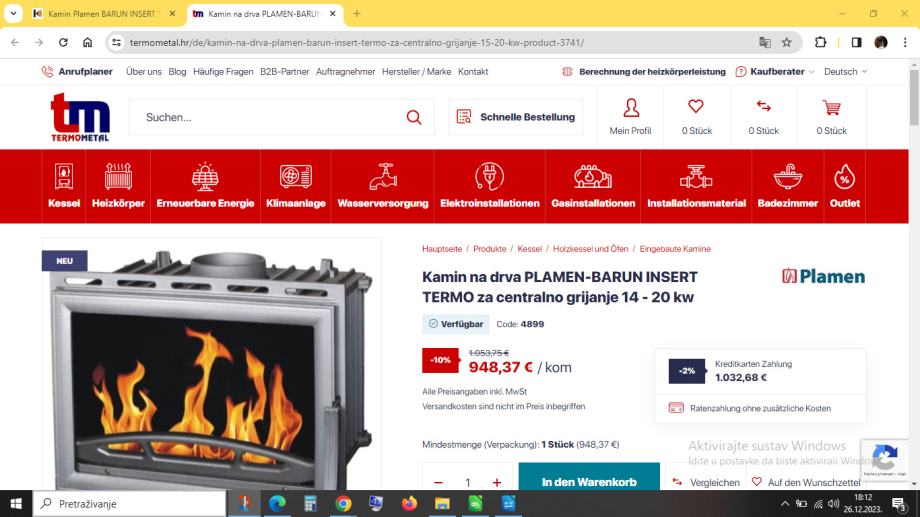Open the Klimaanlage air conditioner category
The image size is (920, 517).
click(296, 186)
